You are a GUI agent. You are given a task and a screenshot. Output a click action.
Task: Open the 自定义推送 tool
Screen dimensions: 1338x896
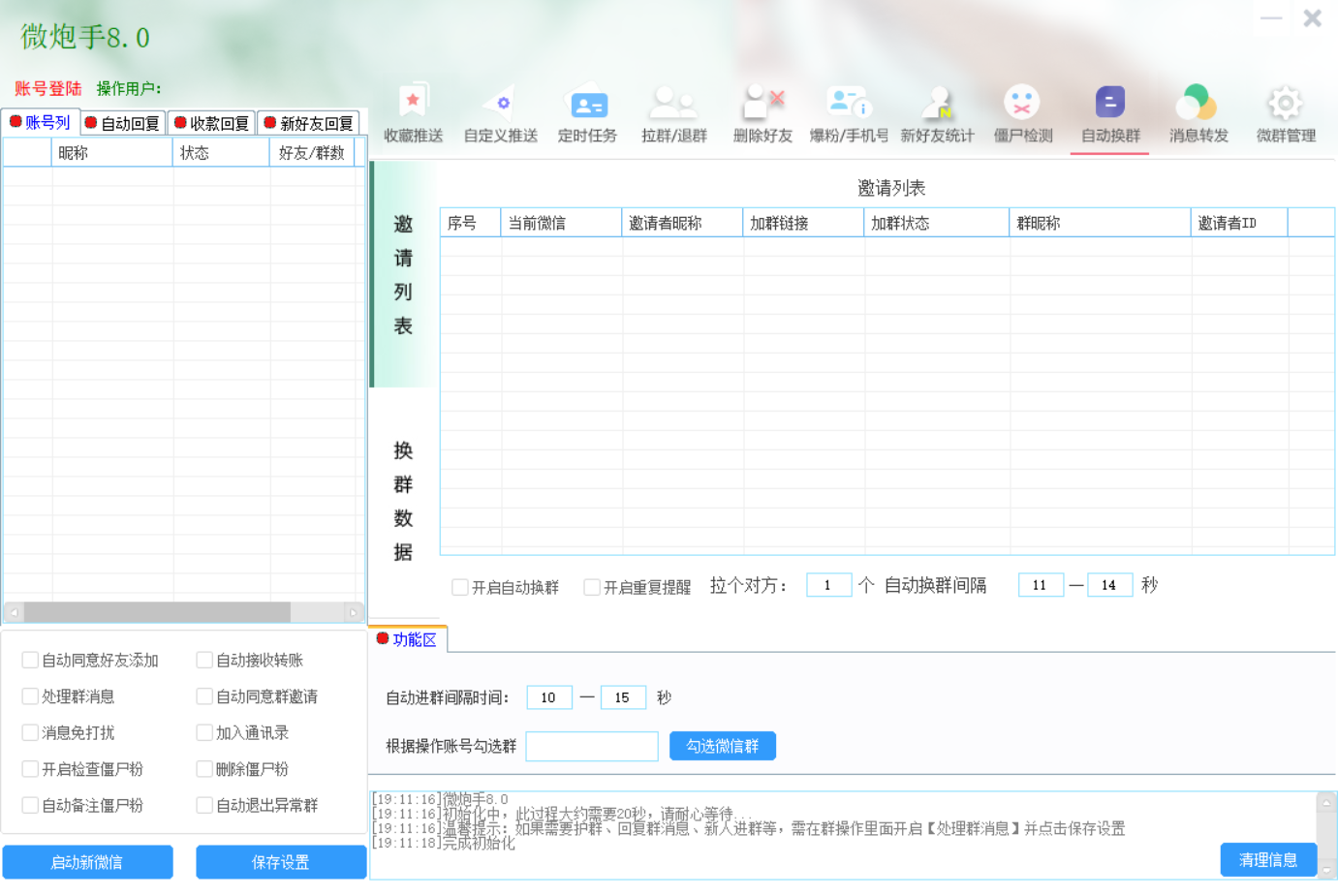point(501,114)
